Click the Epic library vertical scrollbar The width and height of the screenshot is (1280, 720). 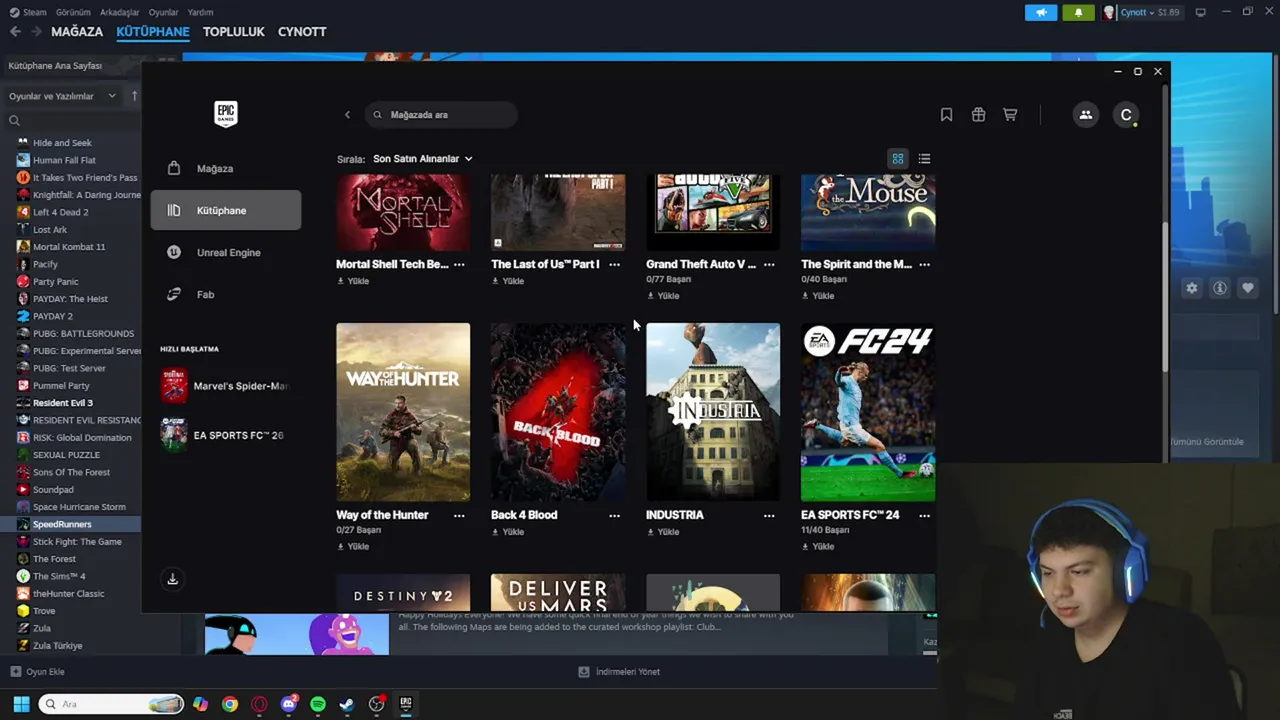1164,298
